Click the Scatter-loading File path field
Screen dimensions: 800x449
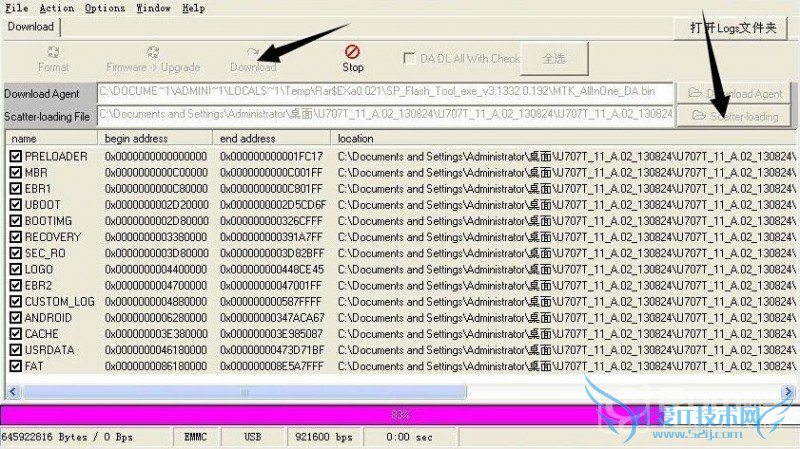[385, 115]
